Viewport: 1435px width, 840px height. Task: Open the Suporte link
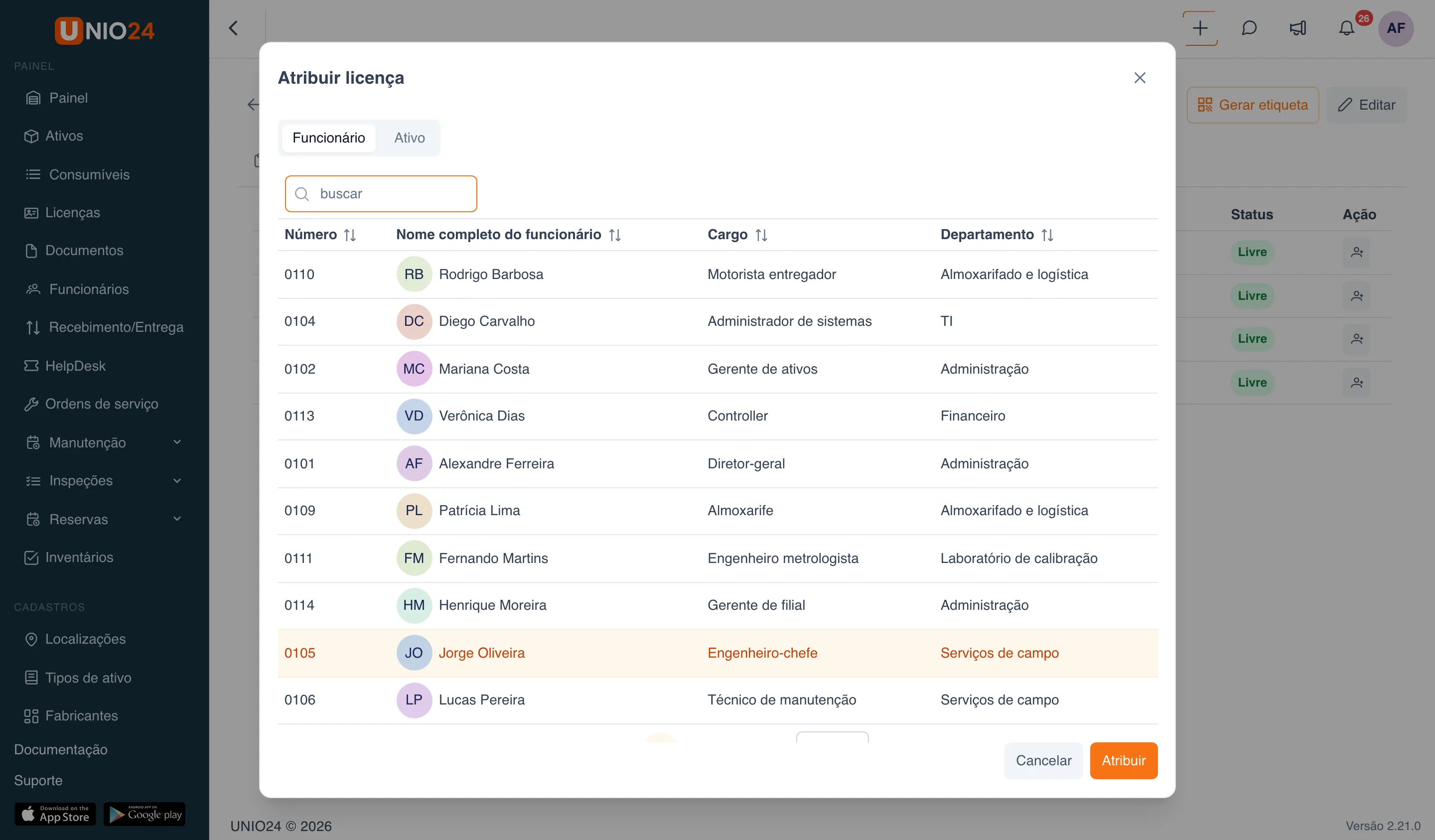tap(38, 780)
